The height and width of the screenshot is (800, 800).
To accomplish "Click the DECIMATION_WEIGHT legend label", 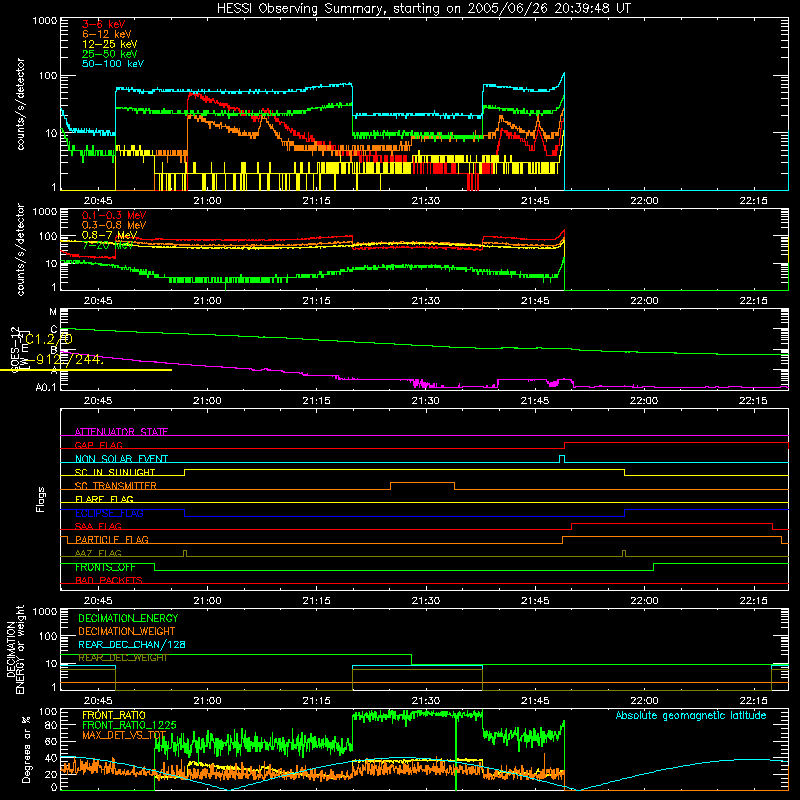I will point(127,632).
